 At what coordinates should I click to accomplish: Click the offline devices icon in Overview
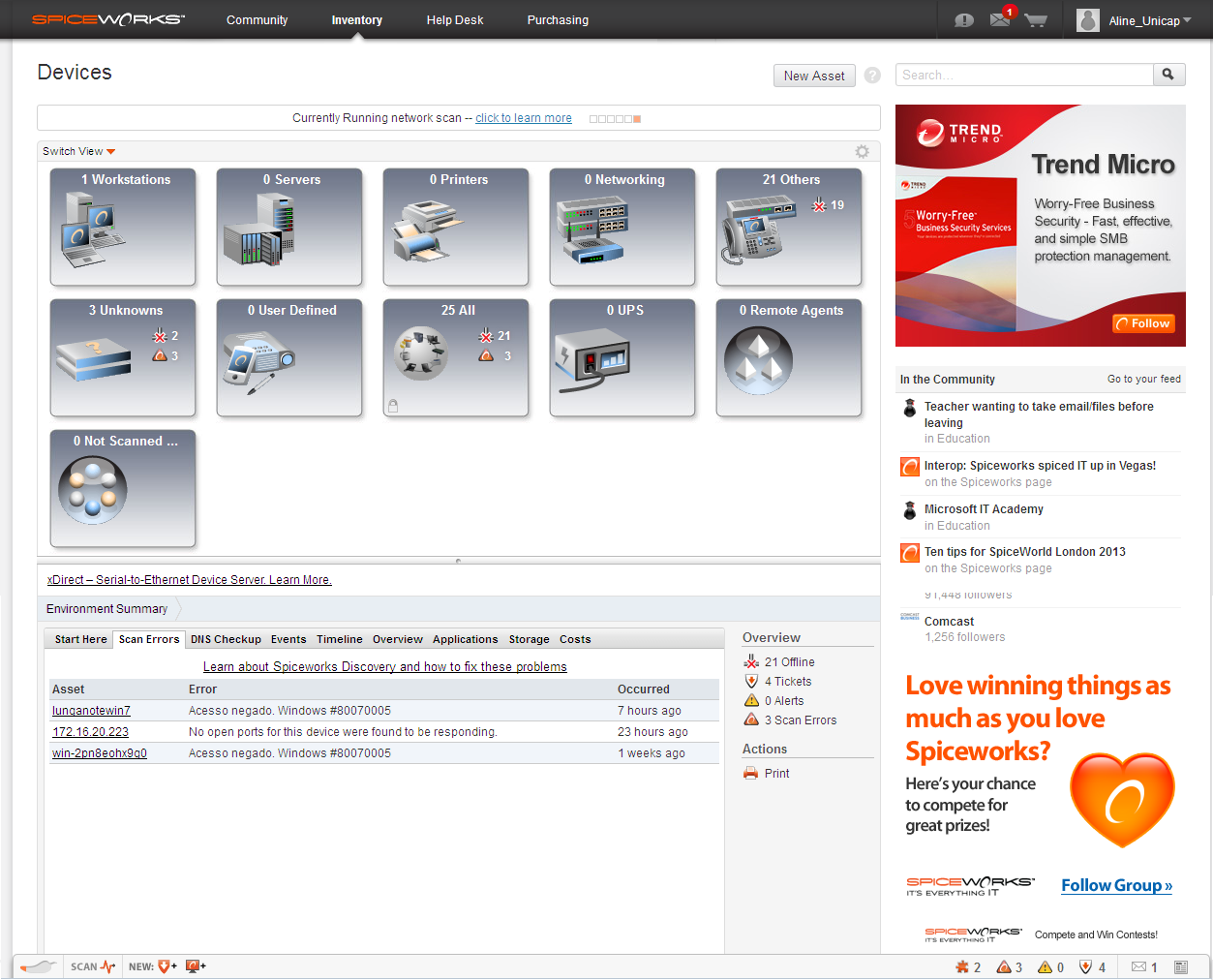click(x=751, y=661)
